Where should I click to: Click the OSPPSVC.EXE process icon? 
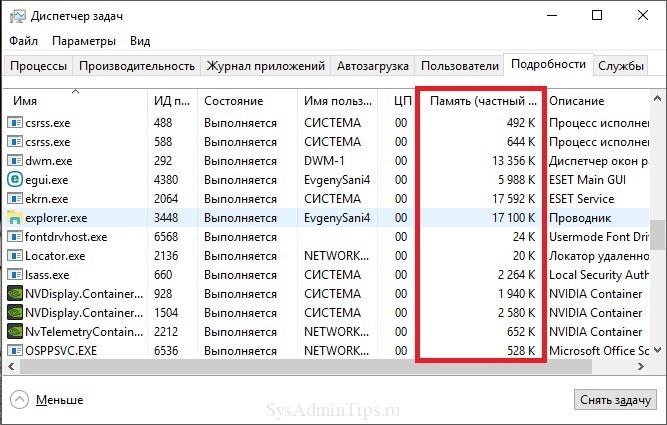tap(15, 351)
